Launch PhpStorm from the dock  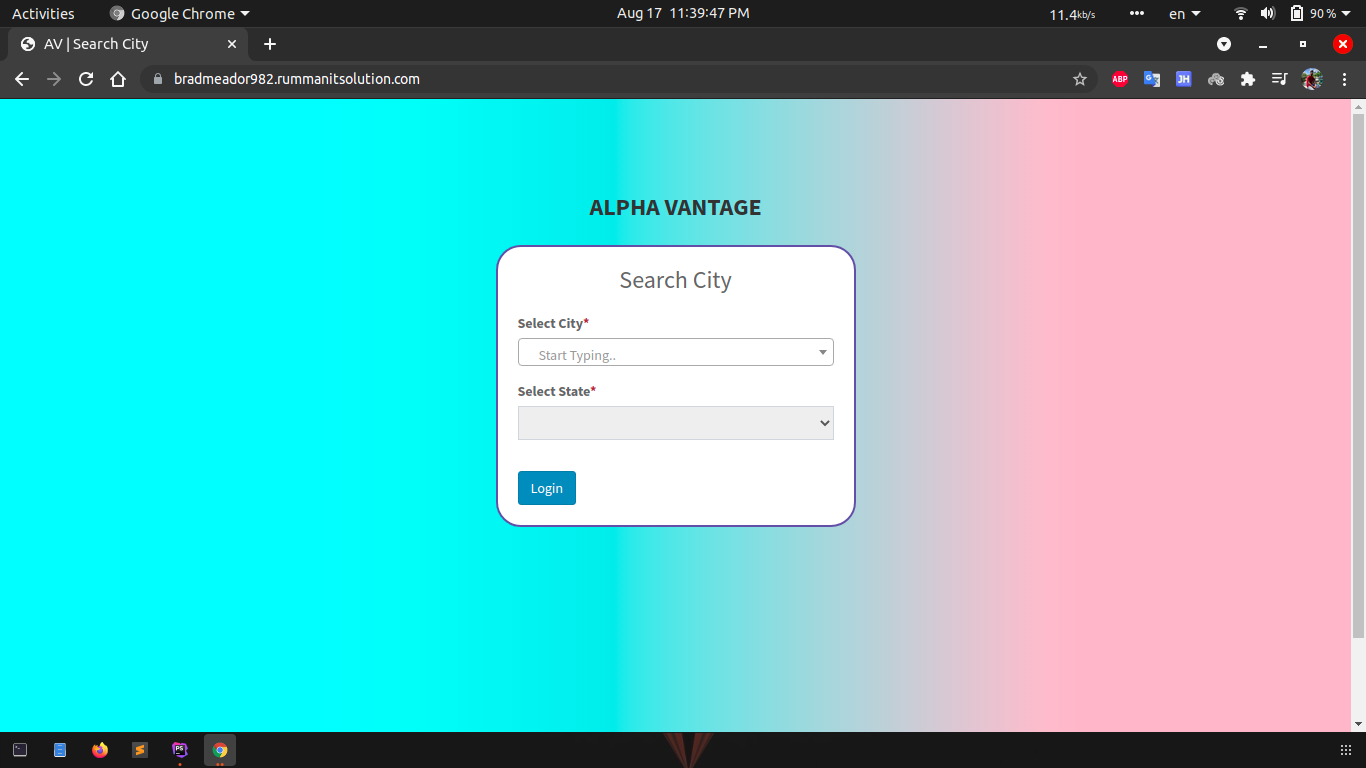click(180, 750)
